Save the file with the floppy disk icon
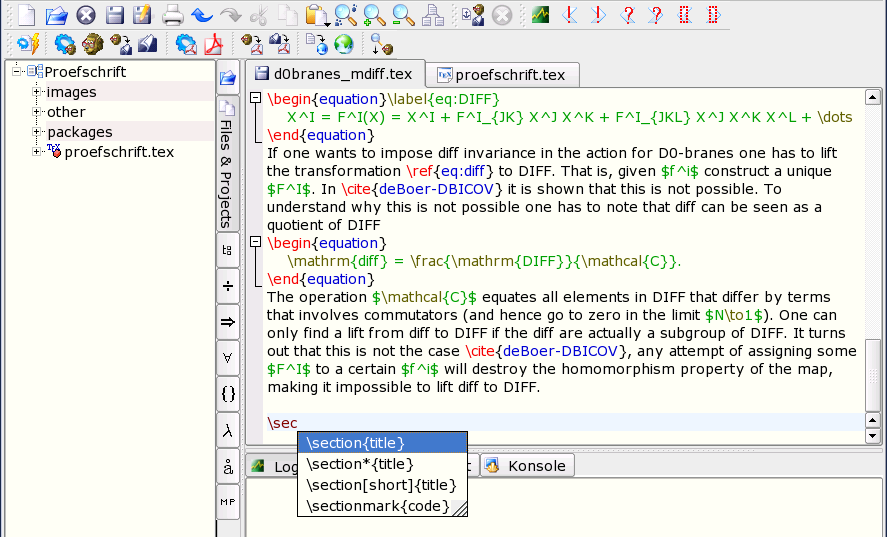Viewport: 887px width, 537px height. (x=115, y=15)
